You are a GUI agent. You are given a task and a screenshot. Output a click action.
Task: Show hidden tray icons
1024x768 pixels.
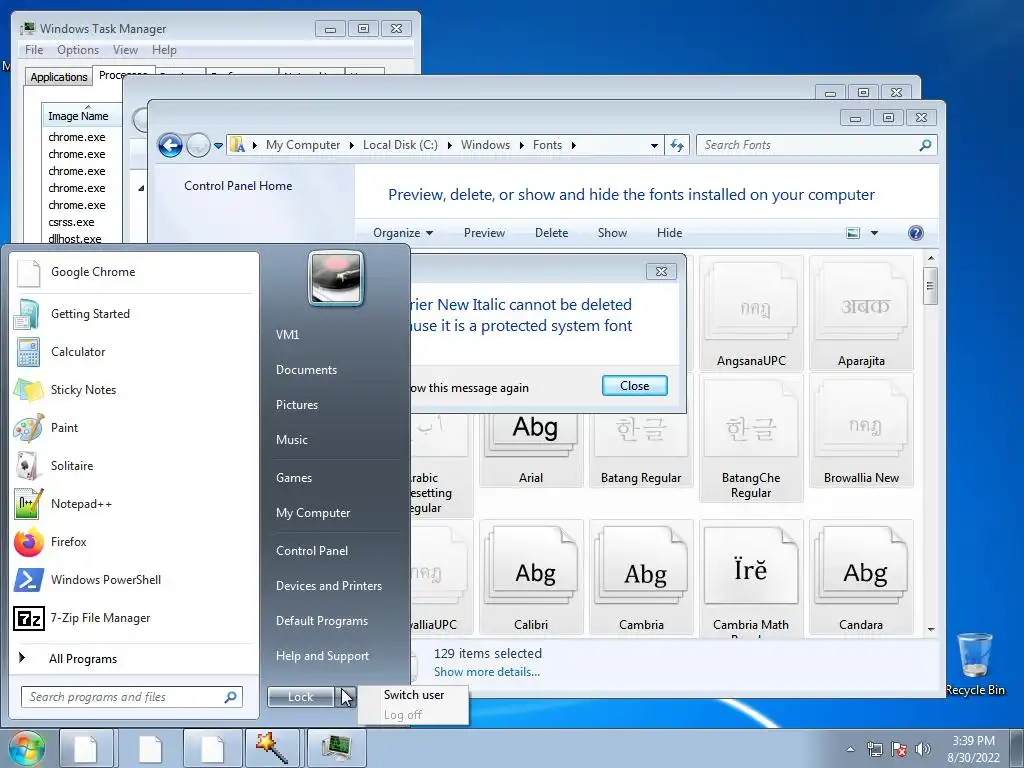point(850,749)
